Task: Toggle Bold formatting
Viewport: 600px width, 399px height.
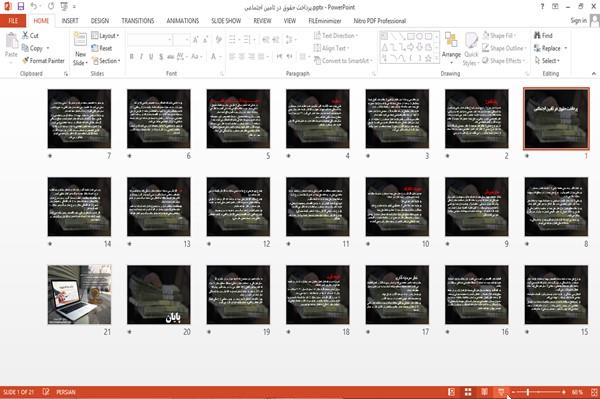Action: click(132, 57)
